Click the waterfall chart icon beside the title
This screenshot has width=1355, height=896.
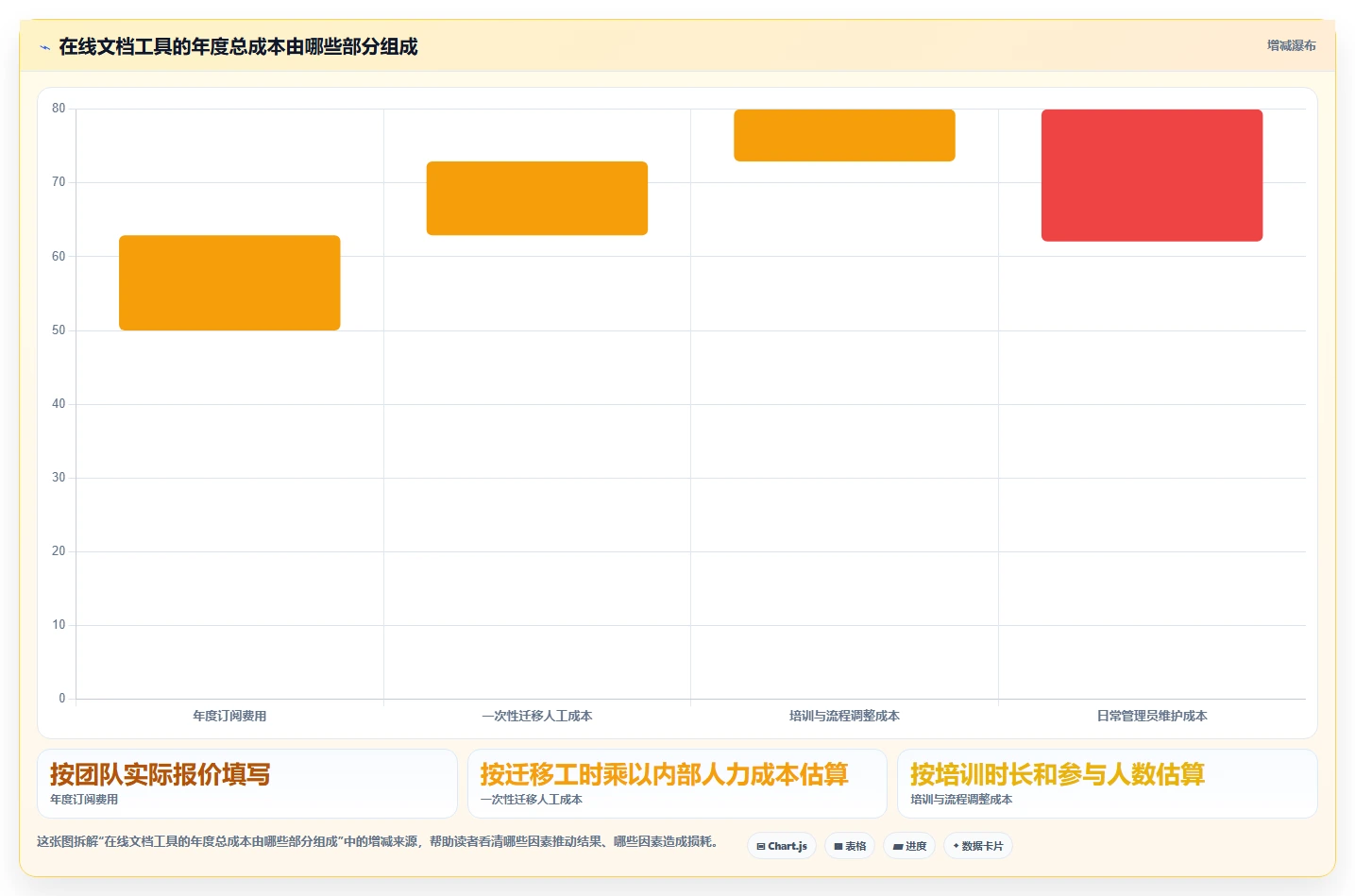pos(44,47)
